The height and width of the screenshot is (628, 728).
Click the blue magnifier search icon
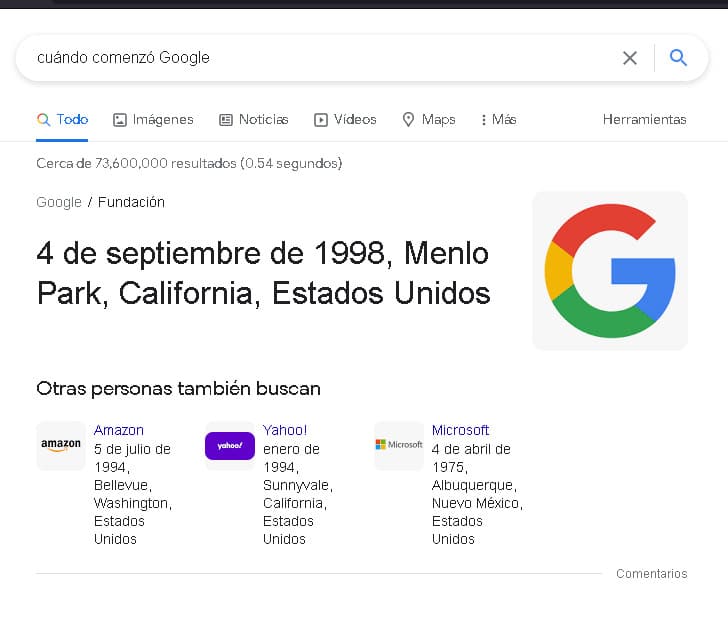(678, 58)
